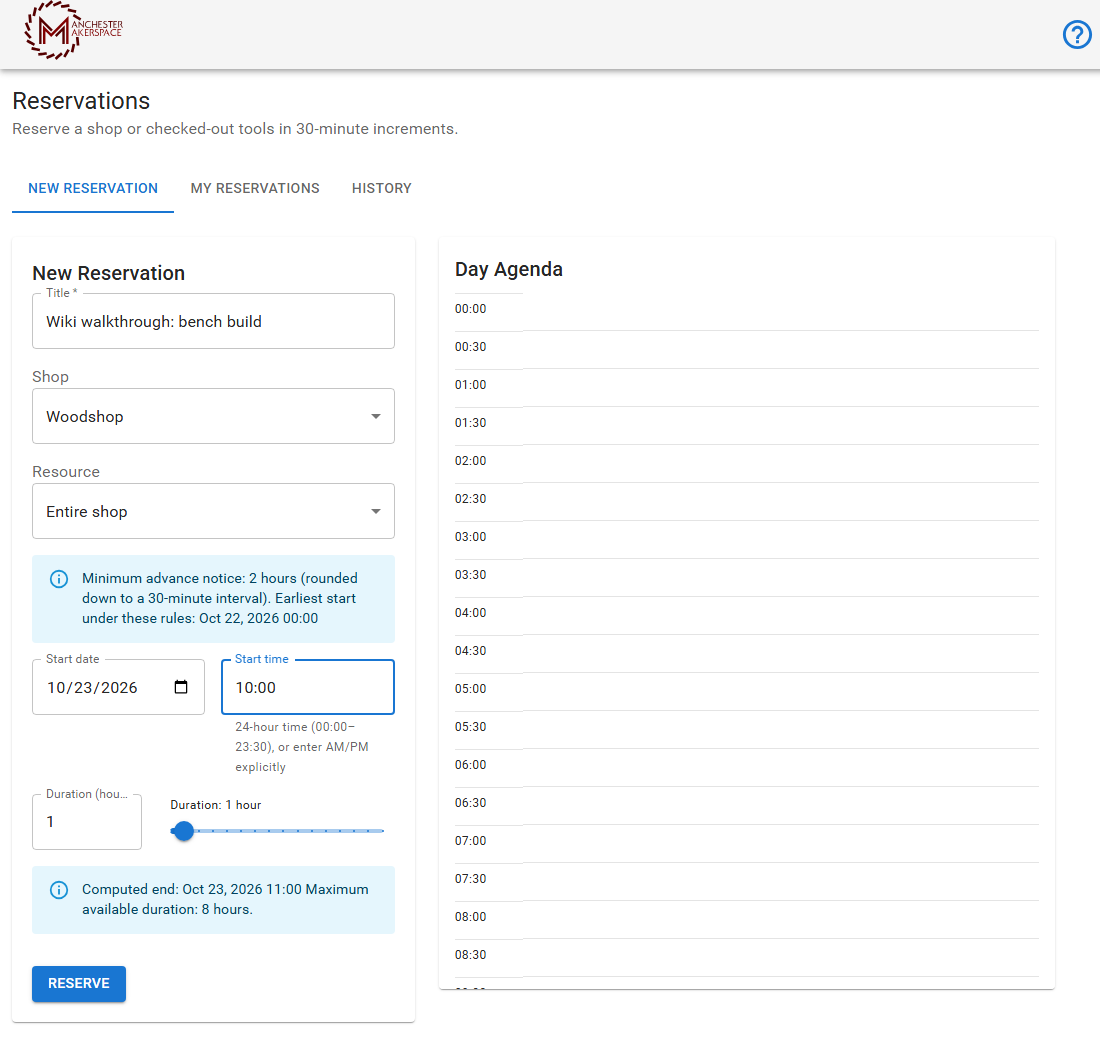The height and width of the screenshot is (1040, 1100).
Task: Switch to the My Reservations tab
Action: click(255, 188)
